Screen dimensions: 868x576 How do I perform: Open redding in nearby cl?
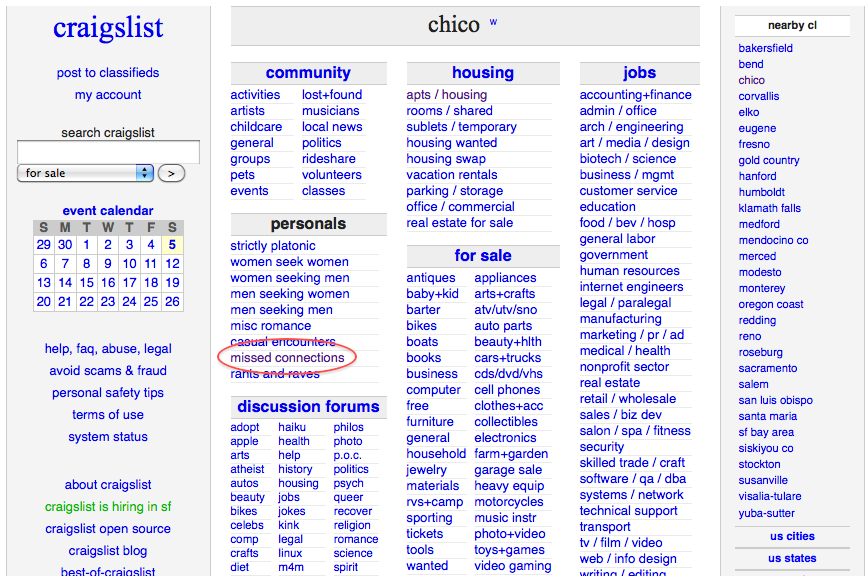click(x=757, y=320)
